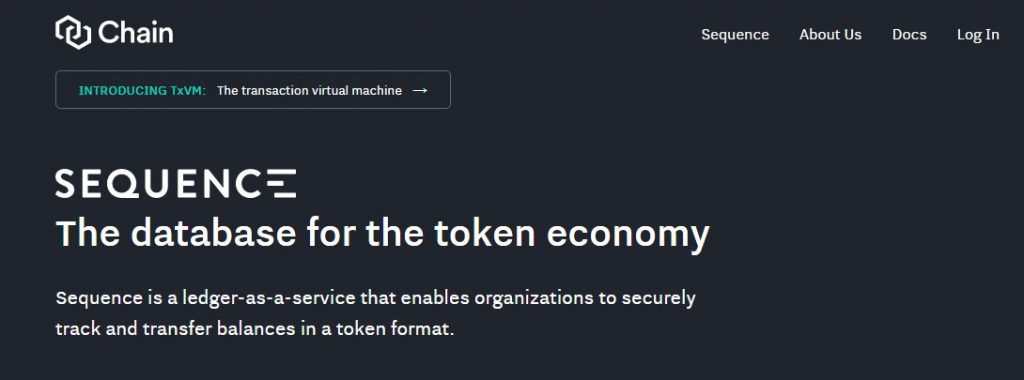Open 'The transaction virtual machine' announcement
Screen dimensions: 1024x380
pyautogui.click(x=309, y=91)
